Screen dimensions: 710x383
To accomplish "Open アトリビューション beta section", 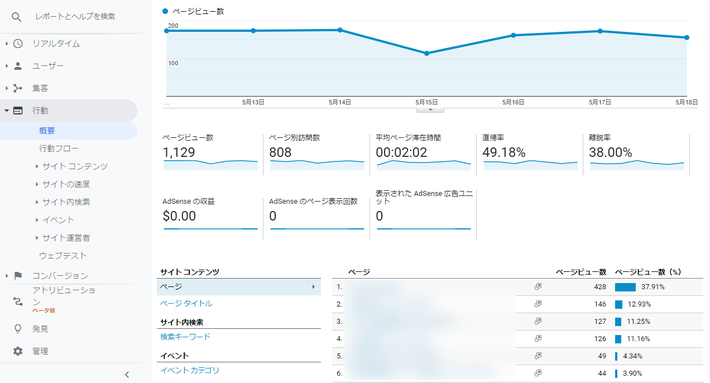I will (x=63, y=299).
